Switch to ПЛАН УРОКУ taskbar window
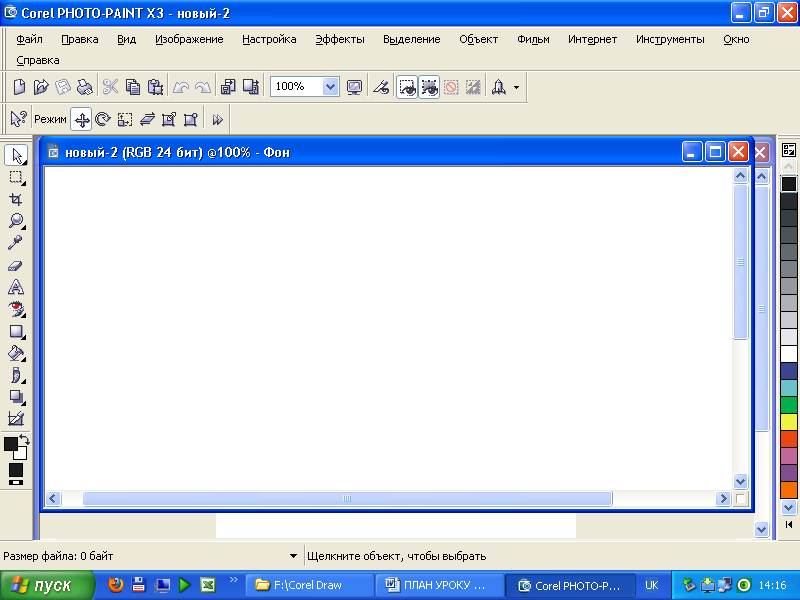Viewport: 800px width, 600px height. [439, 585]
